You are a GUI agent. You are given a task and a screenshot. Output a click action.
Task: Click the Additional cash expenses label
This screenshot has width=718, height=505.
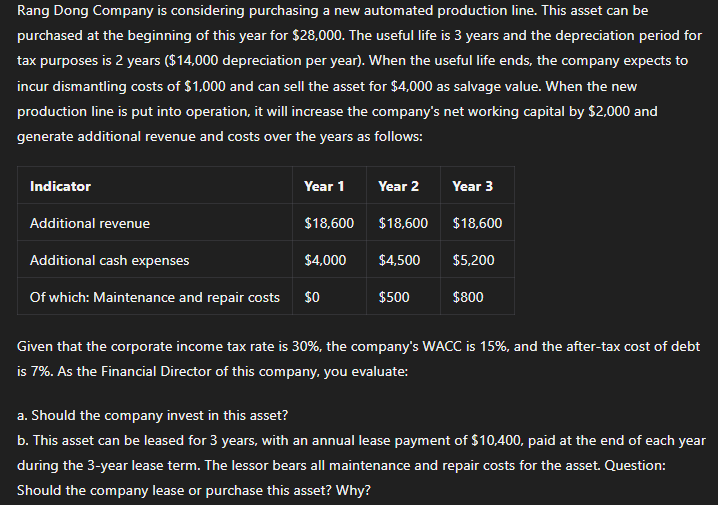[x=109, y=261]
